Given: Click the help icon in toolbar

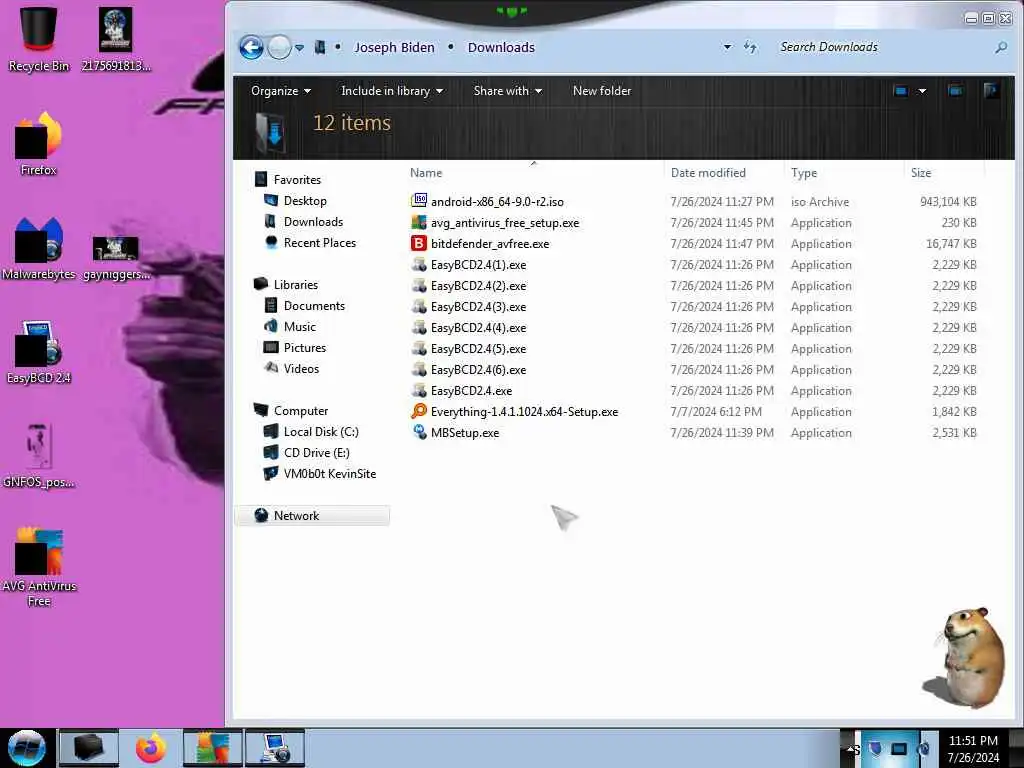Looking at the screenshot, I should pyautogui.click(x=991, y=91).
